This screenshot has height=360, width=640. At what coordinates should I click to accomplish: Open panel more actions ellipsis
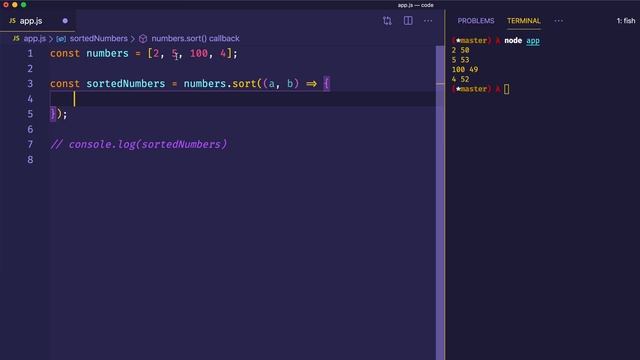558,21
